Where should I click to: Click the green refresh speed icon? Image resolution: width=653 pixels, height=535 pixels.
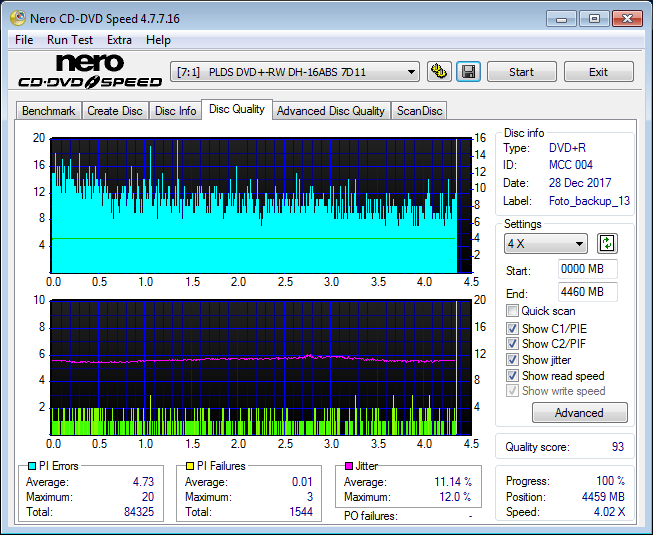(607, 243)
